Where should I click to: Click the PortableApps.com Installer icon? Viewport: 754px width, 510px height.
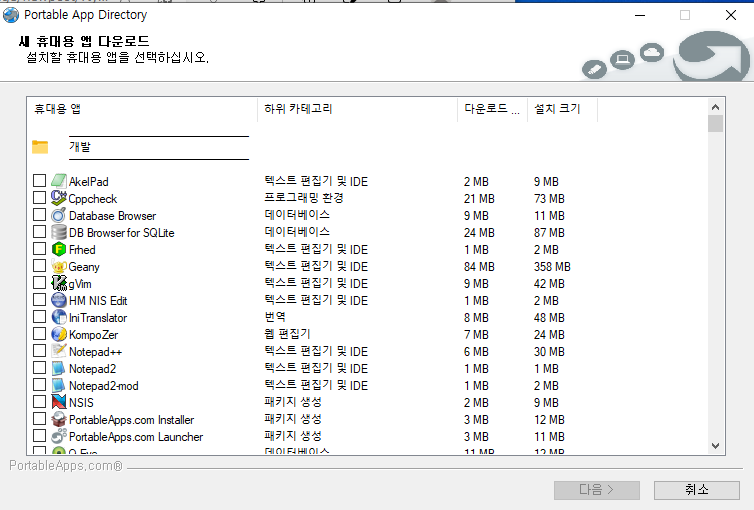[59, 419]
